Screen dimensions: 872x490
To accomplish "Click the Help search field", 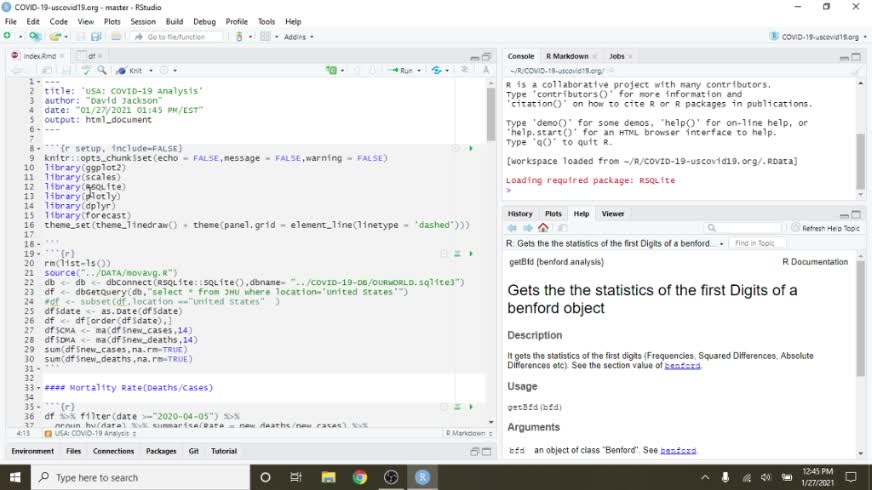I will pos(742,228).
